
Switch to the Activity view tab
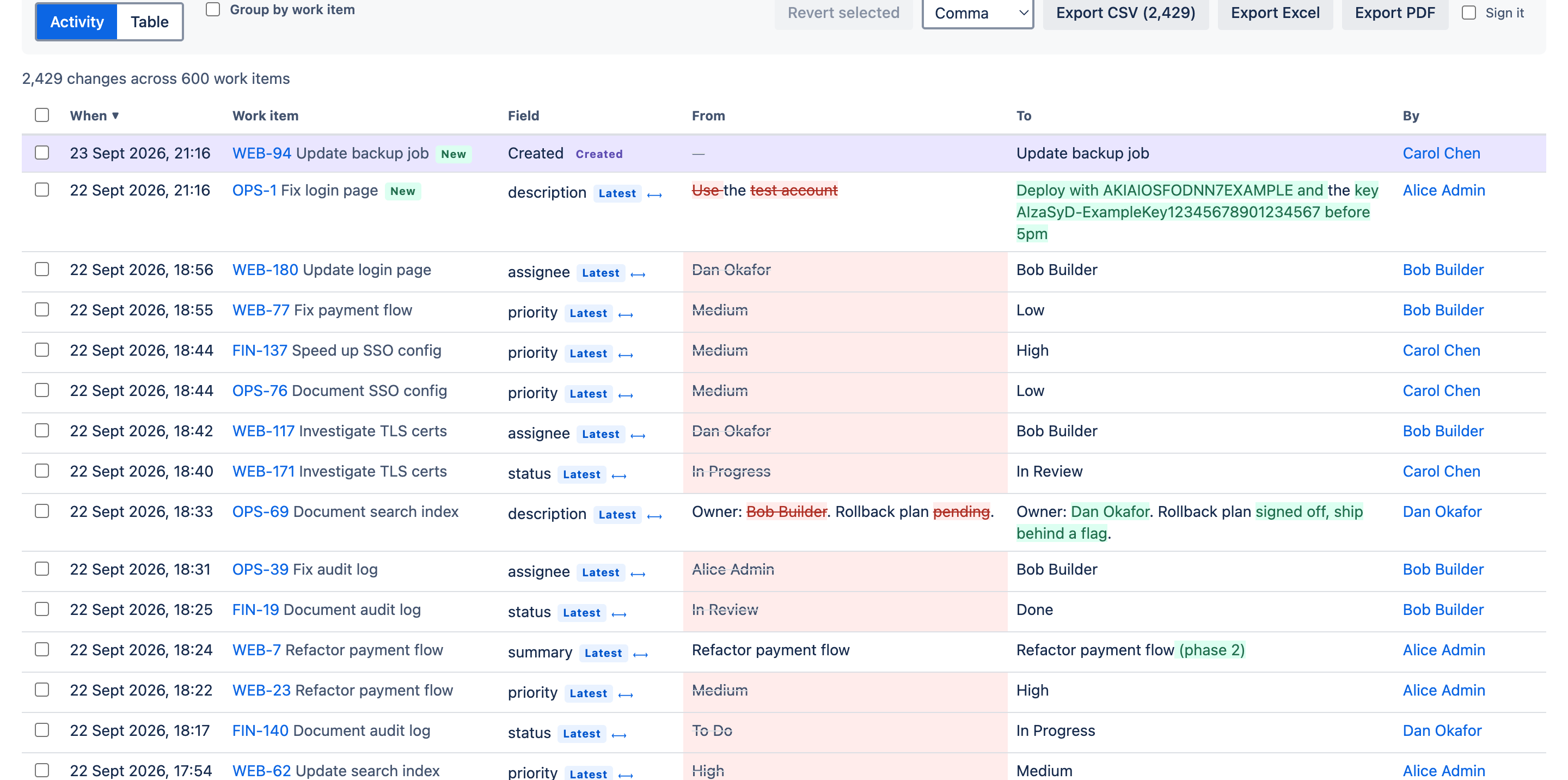pyautogui.click(x=77, y=22)
